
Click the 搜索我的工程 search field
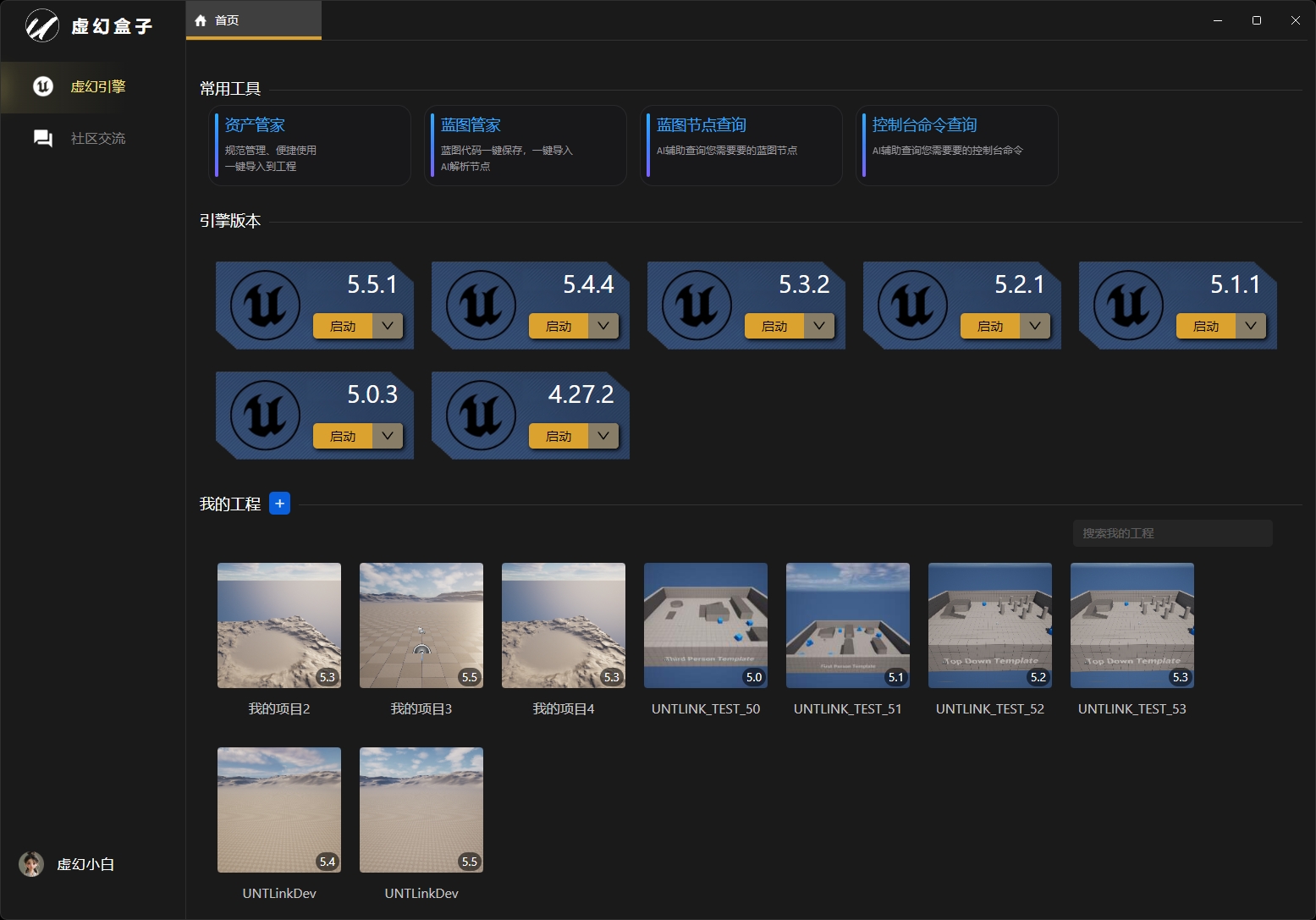pos(1173,533)
